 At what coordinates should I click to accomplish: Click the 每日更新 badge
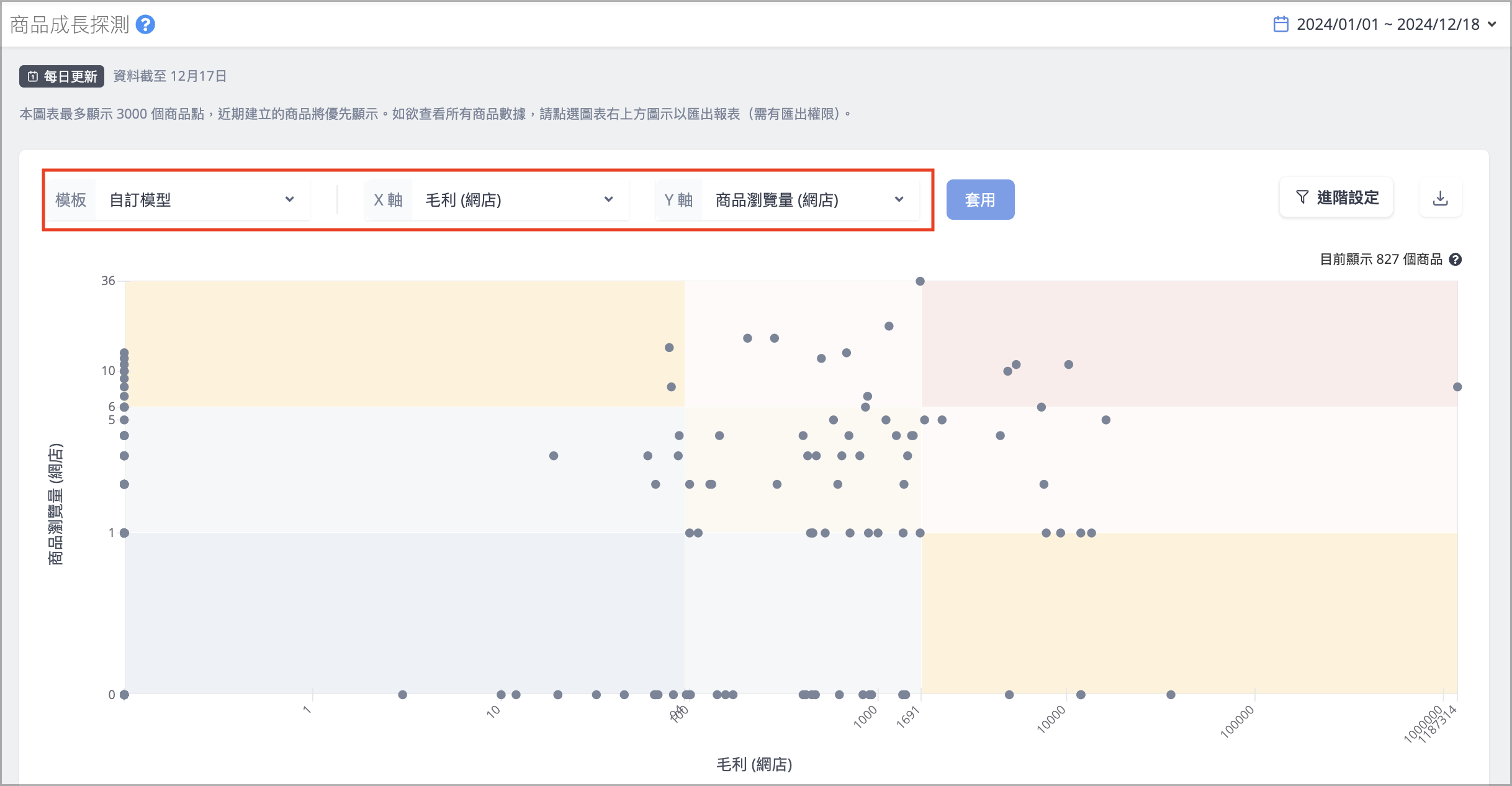(x=61, y=76)
